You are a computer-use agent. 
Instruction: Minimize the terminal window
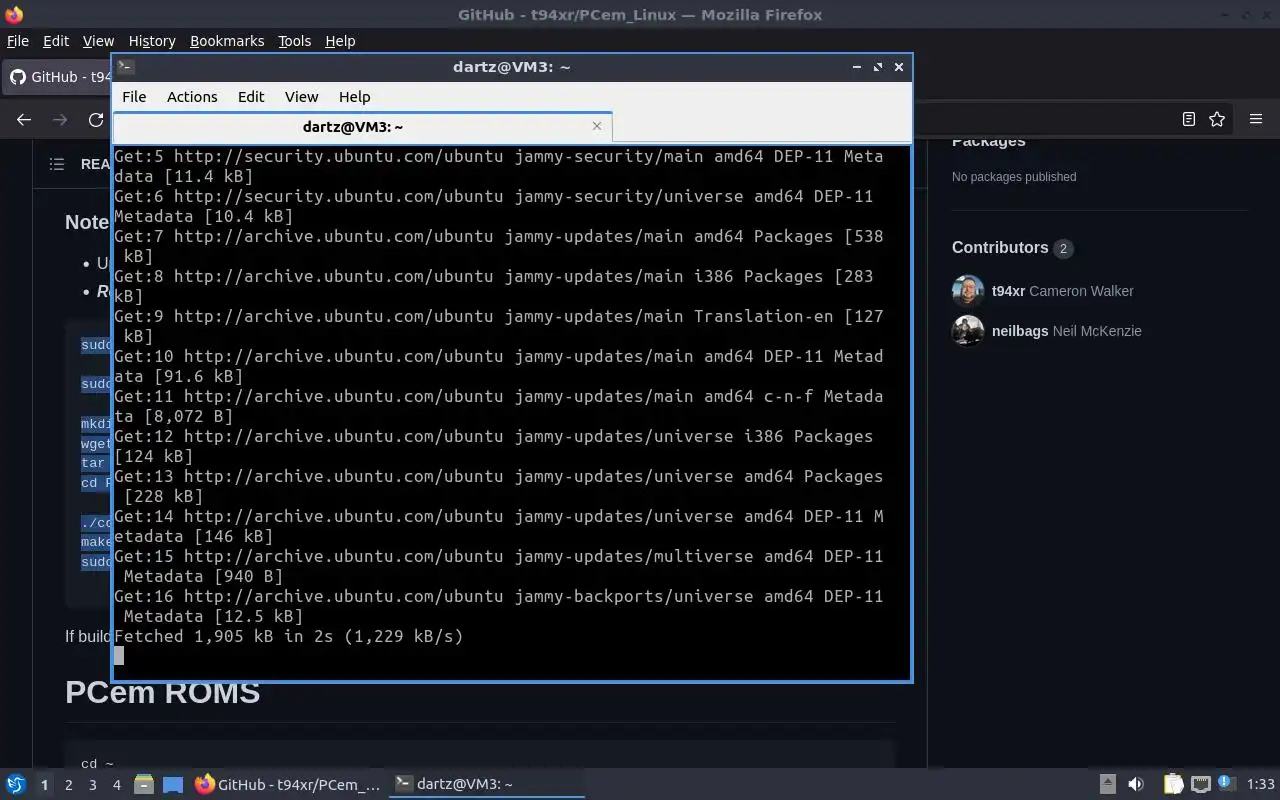[x=856, y=67]
